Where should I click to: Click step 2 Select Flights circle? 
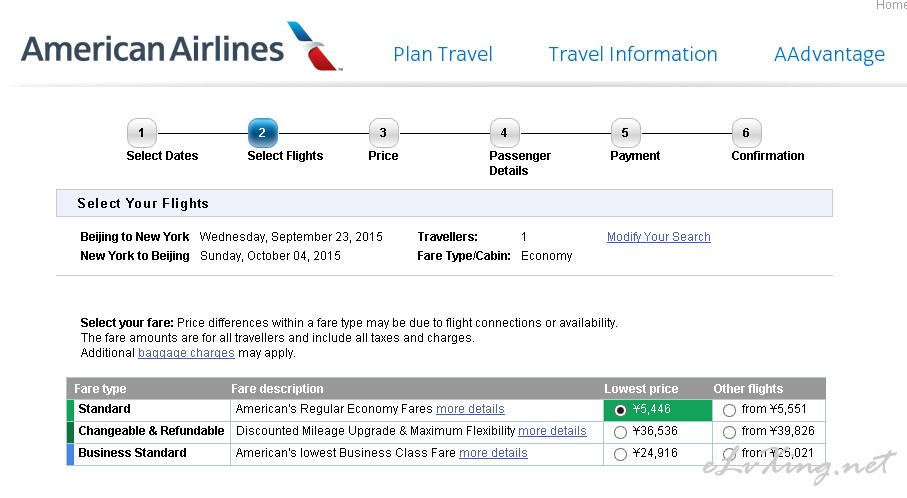[263, 133]
